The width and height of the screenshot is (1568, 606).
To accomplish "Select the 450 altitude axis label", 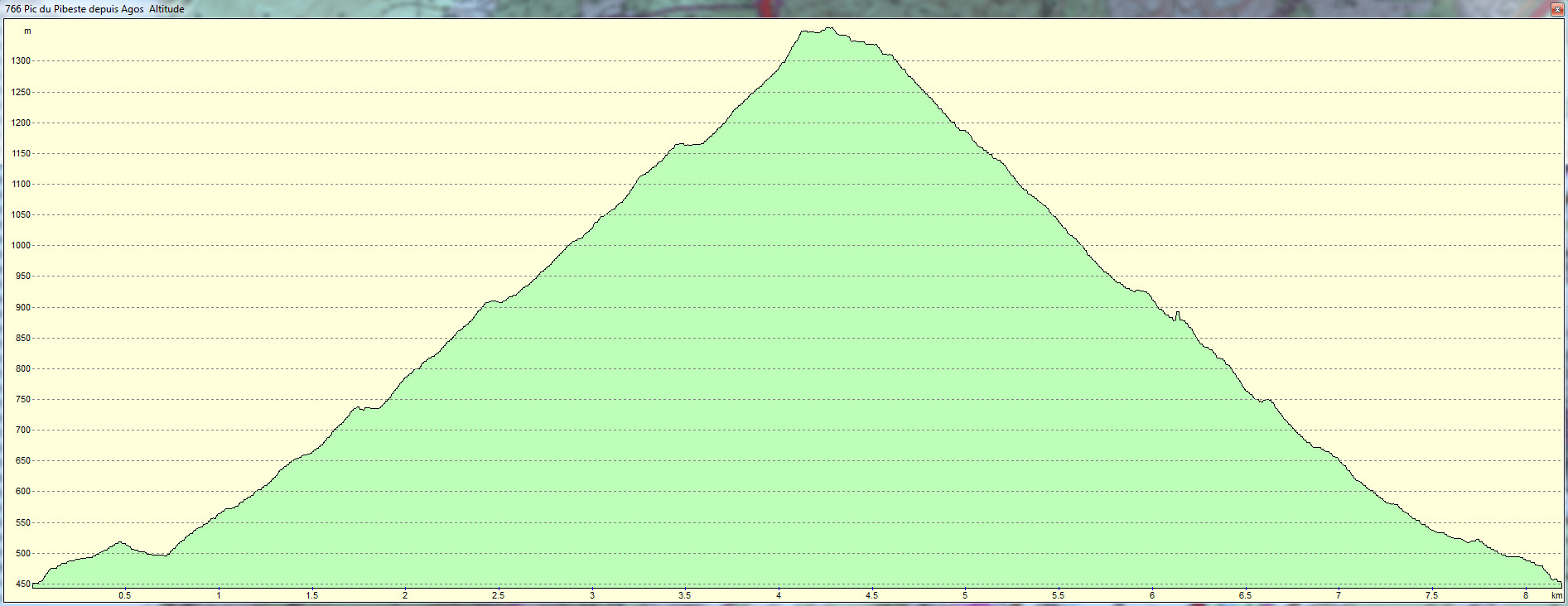I will click(22, 584).
